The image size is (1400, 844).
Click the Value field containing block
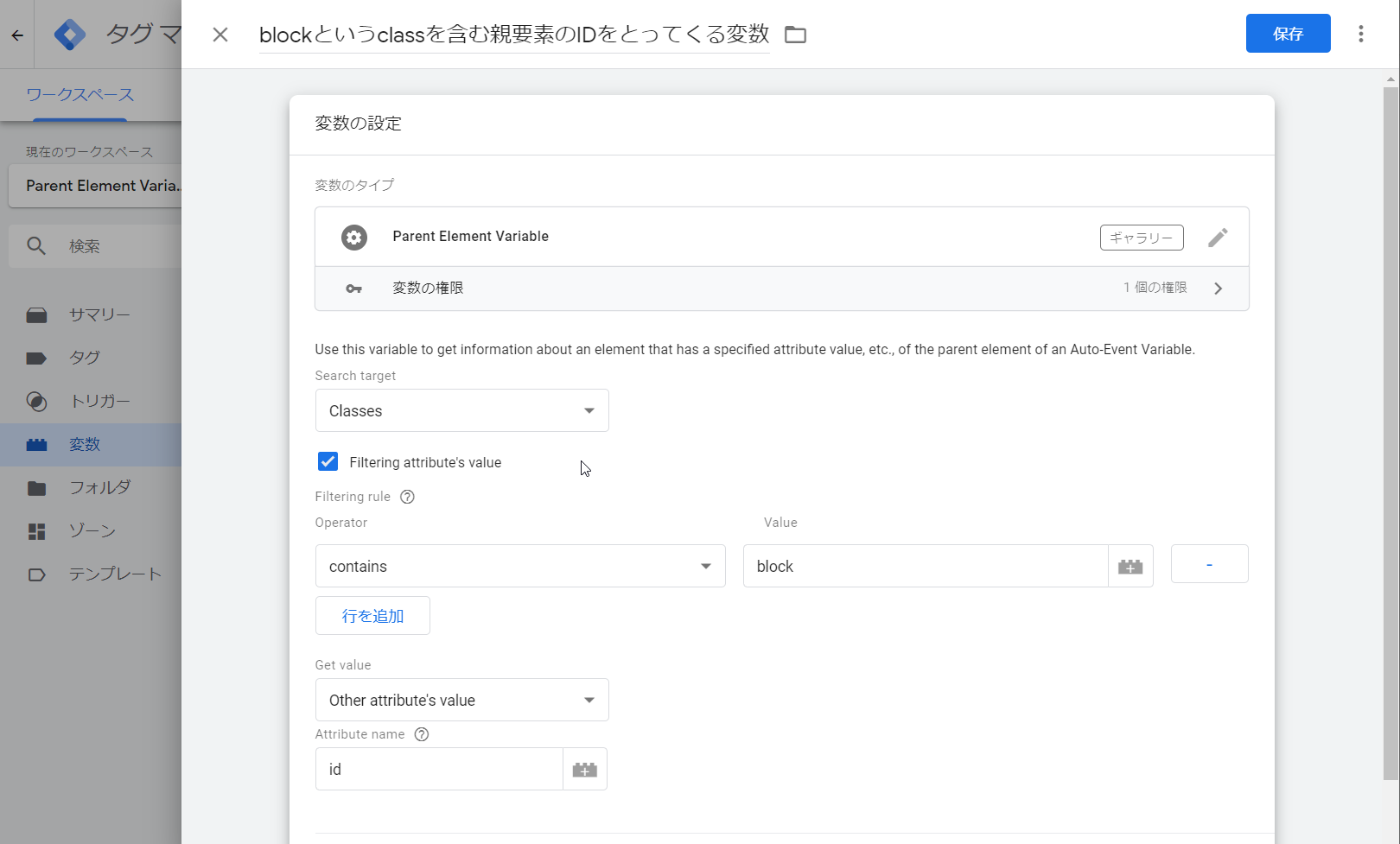tap(926, 567)
